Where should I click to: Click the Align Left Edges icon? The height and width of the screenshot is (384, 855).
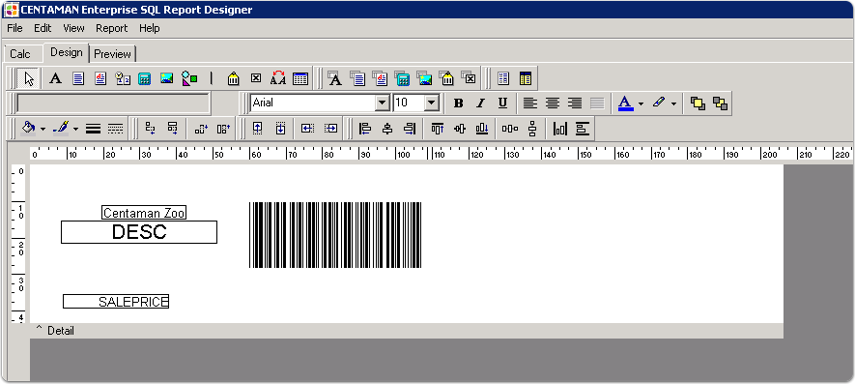tap(365, 129)
